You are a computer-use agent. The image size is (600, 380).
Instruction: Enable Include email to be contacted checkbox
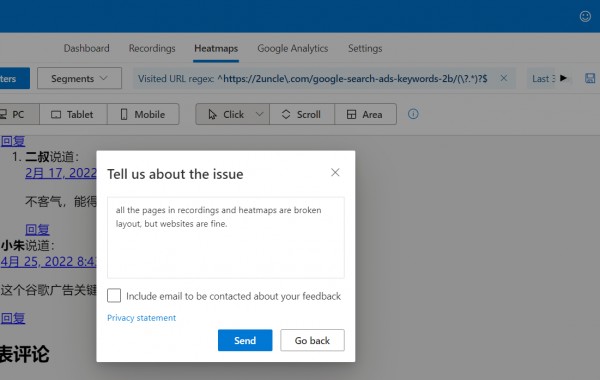click(114, 295)
